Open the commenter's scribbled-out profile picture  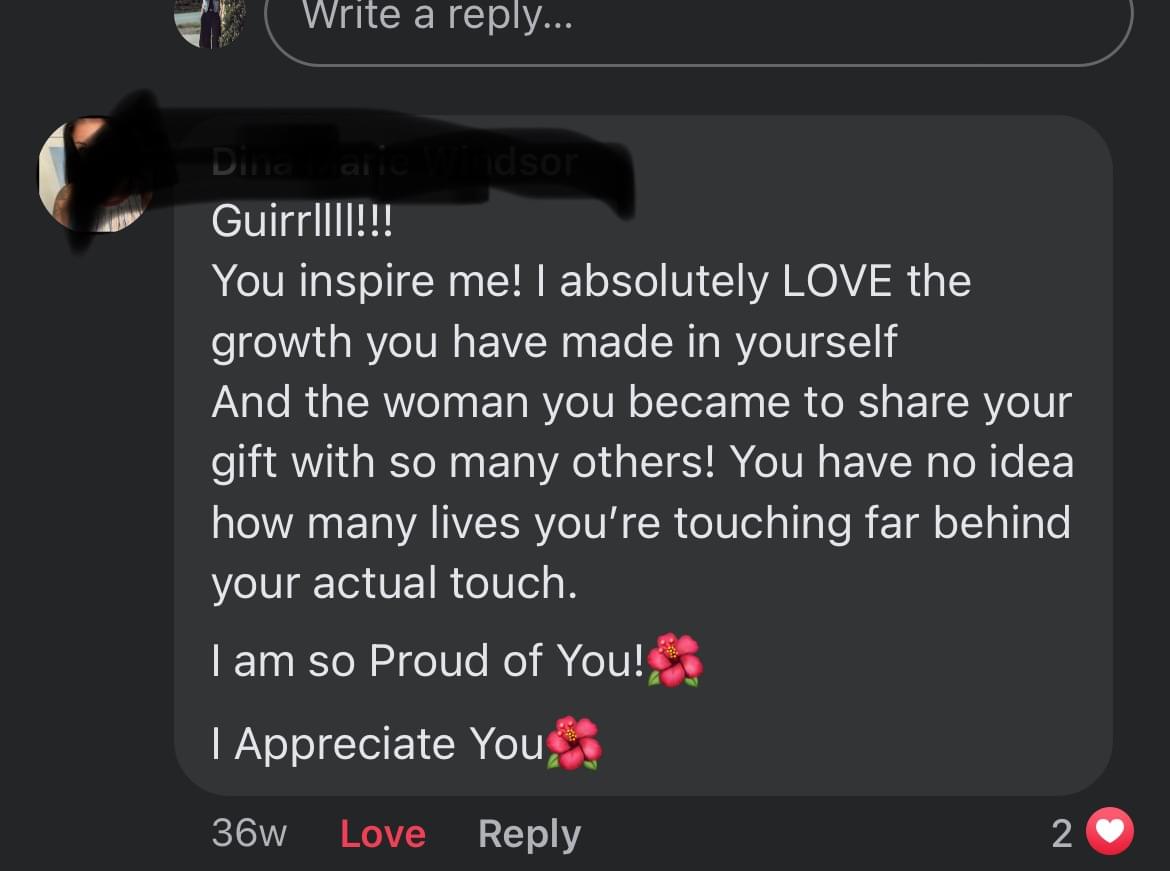click(x=95, y=175)
